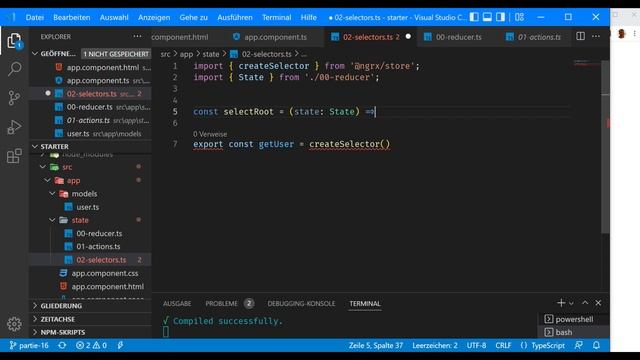Click the editor vertical scrollbar
This screenshot has height=360, width=640.
click(605, 147)
